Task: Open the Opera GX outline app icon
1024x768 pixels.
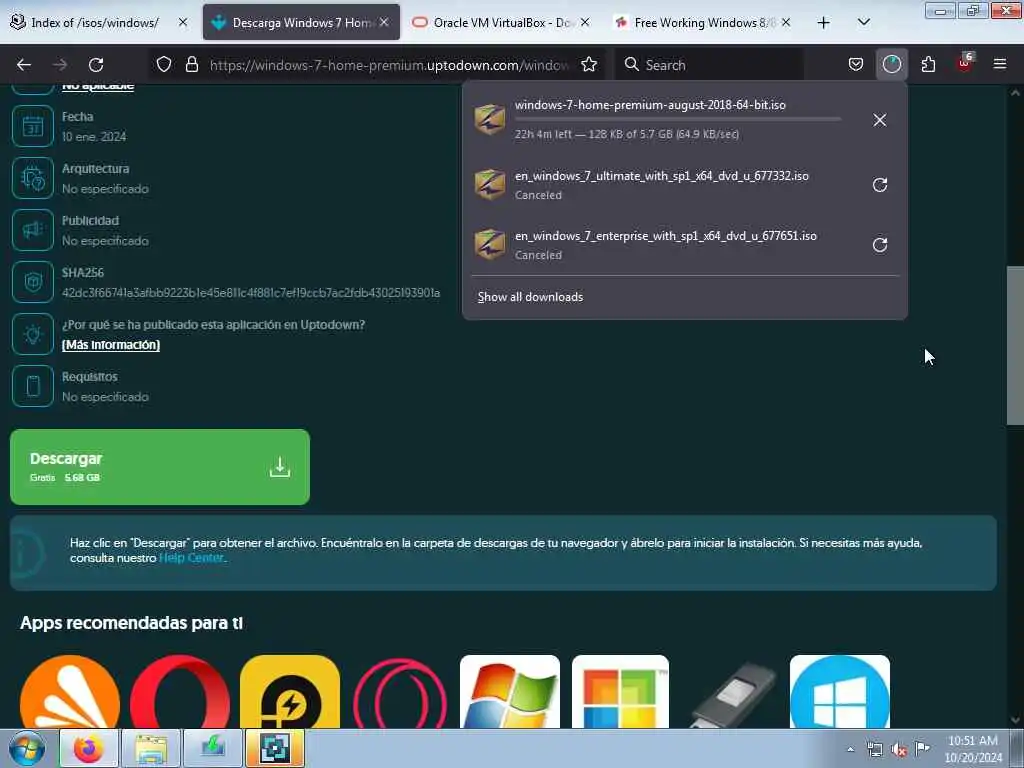Action: pyautogui.click(x=400, y=692)
